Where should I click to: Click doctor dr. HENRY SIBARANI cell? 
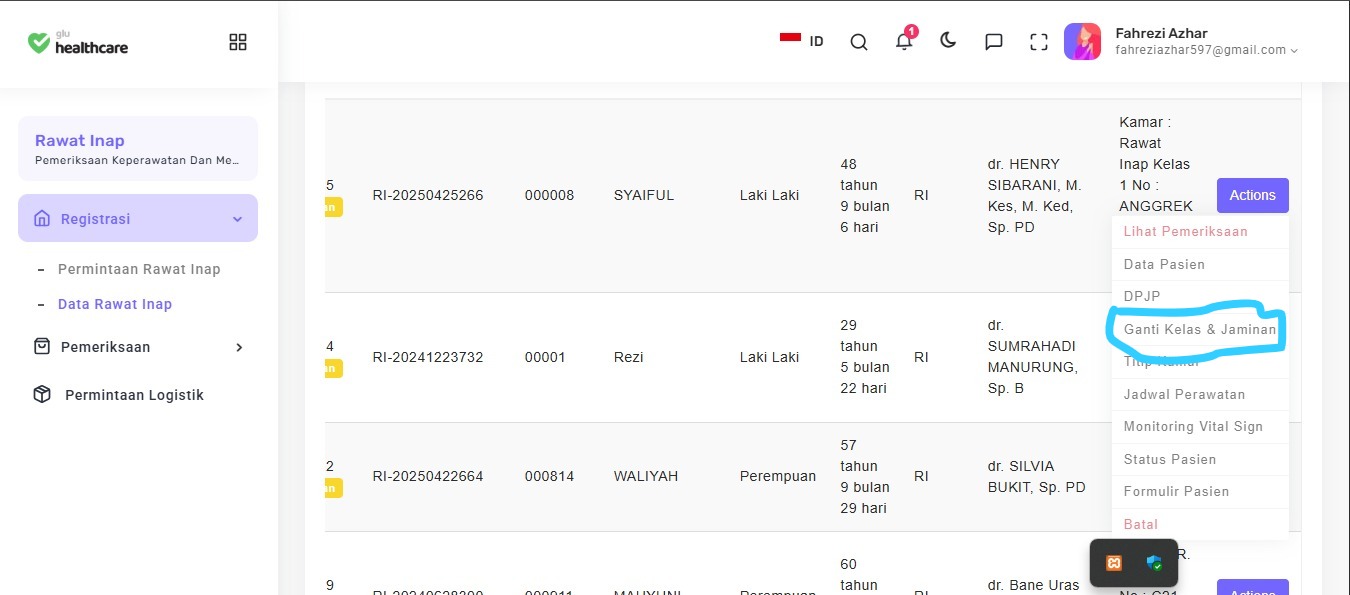(1035, 195)
